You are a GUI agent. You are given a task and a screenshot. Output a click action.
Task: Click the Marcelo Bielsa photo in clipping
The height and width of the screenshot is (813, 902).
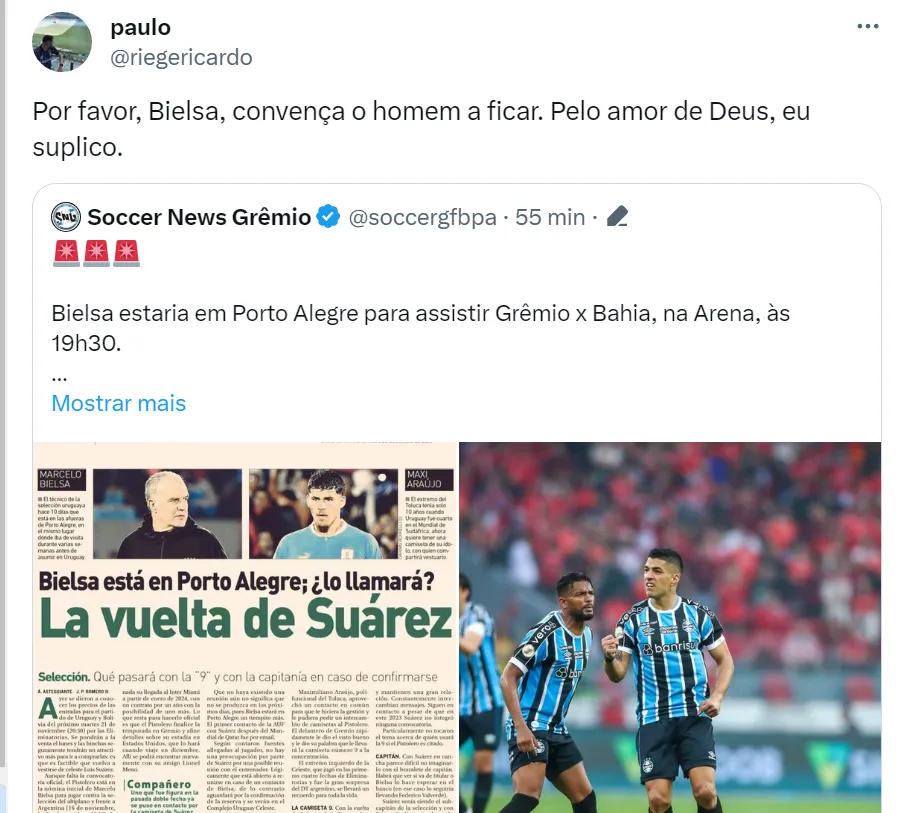tap(167, 514)
